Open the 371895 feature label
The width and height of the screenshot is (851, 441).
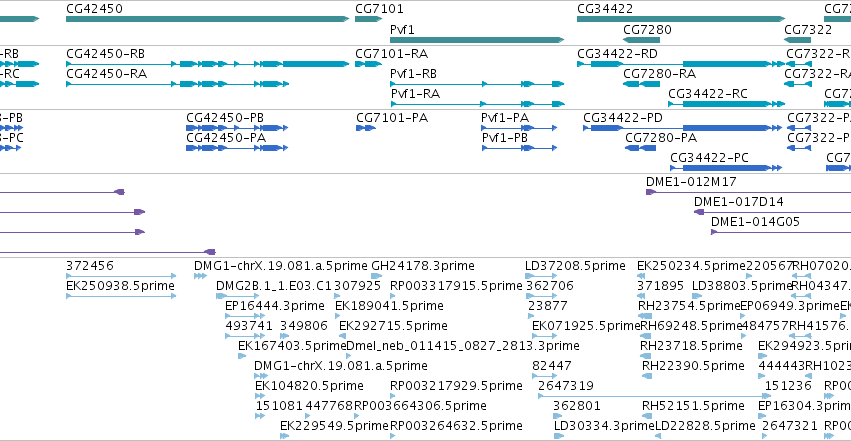click(x=661, y=286)
